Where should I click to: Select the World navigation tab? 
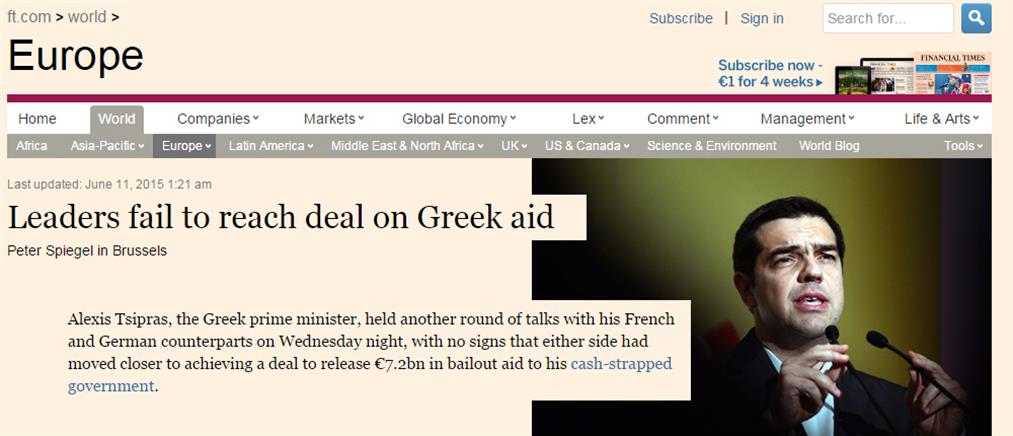coord(116,119)
